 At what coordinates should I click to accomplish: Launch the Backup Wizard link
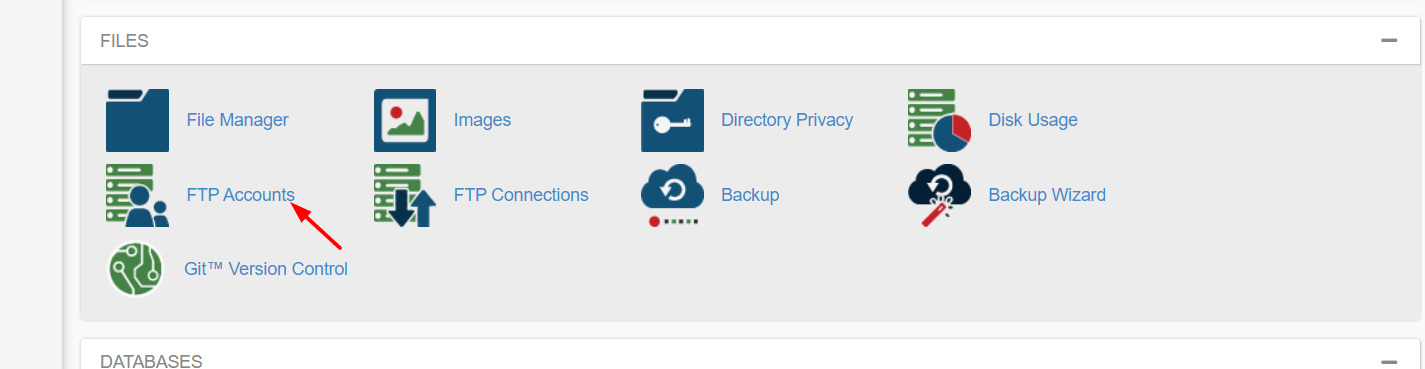coord(1047,195)
